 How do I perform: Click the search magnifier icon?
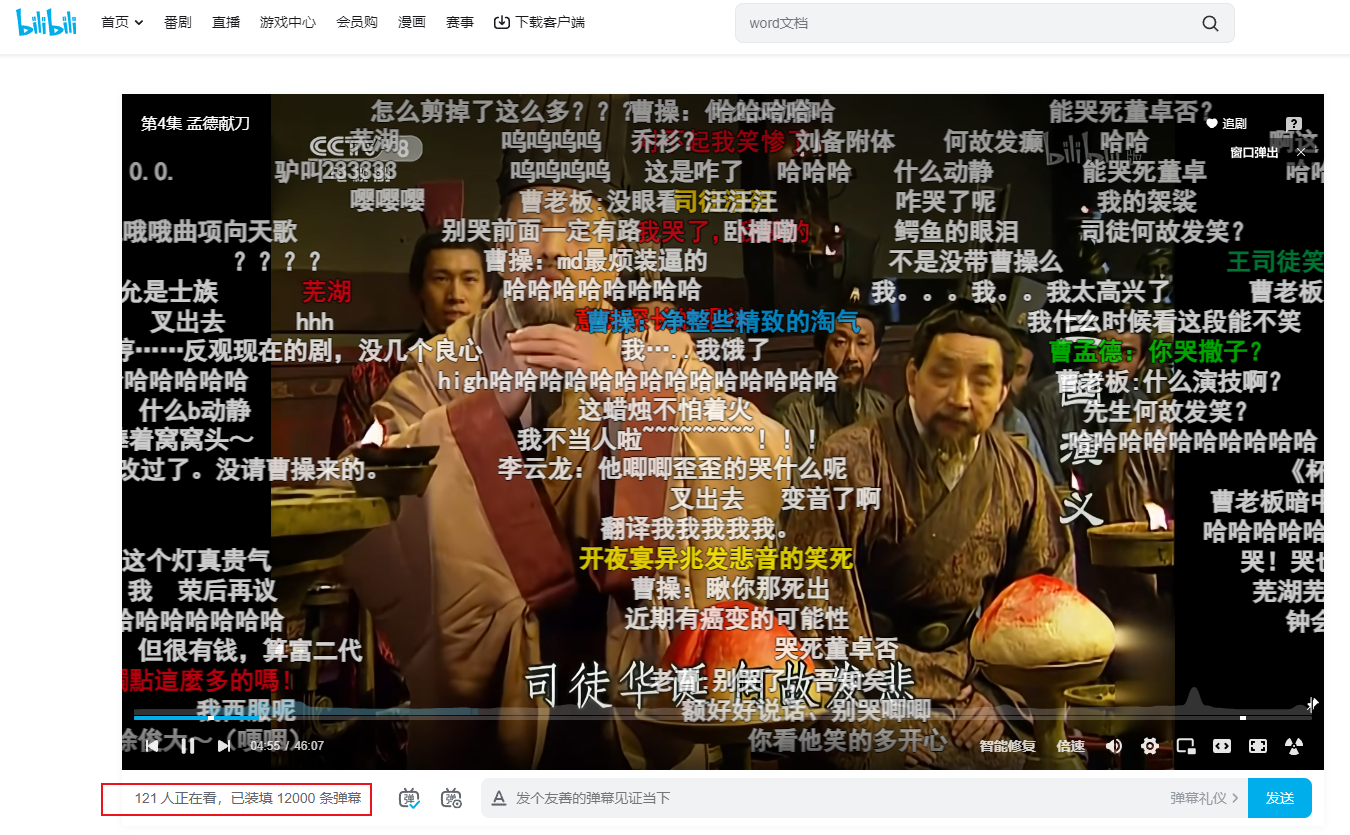(1210, 23)
